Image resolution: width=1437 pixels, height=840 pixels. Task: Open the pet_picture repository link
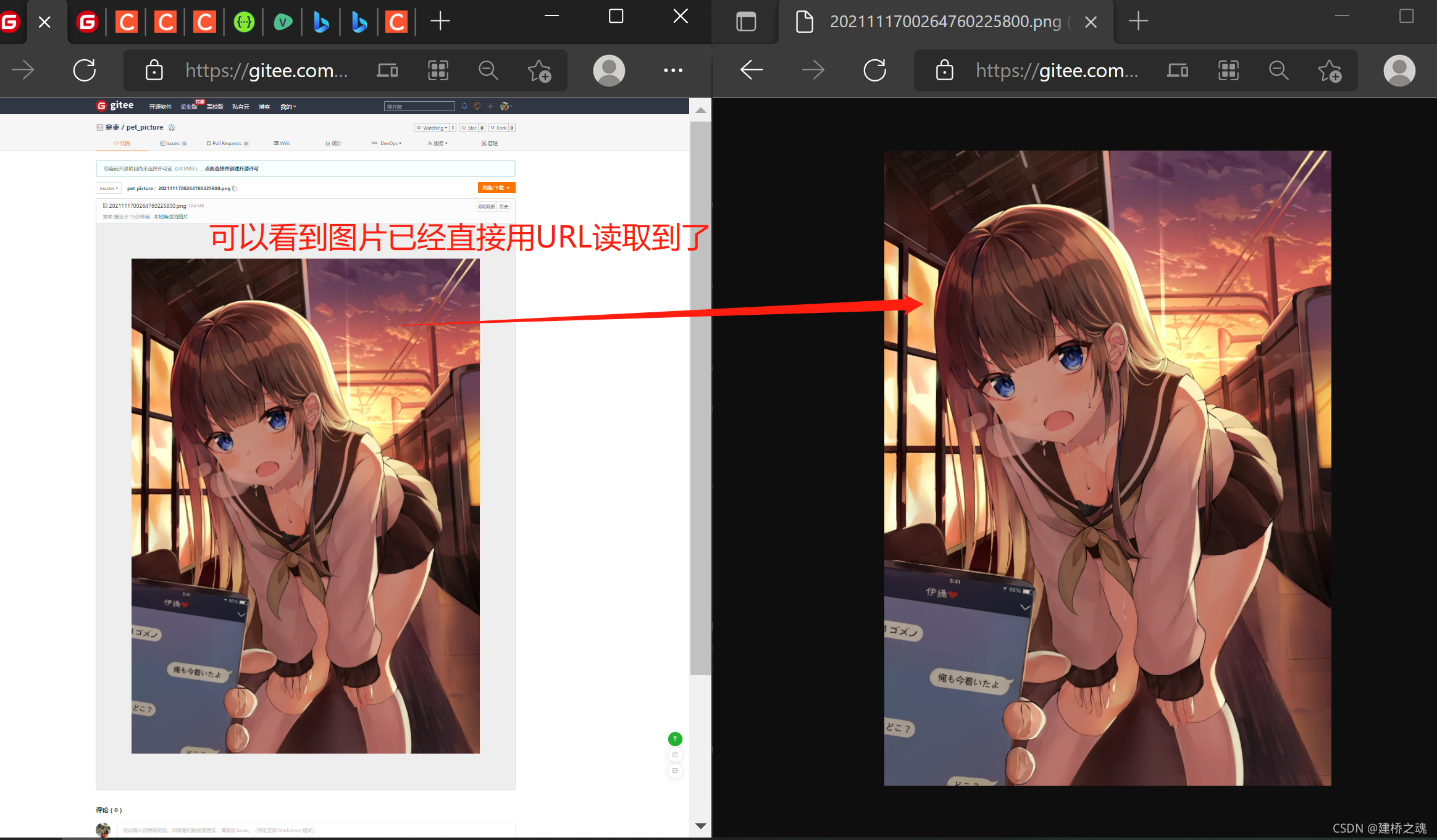[x=145, y=127]
